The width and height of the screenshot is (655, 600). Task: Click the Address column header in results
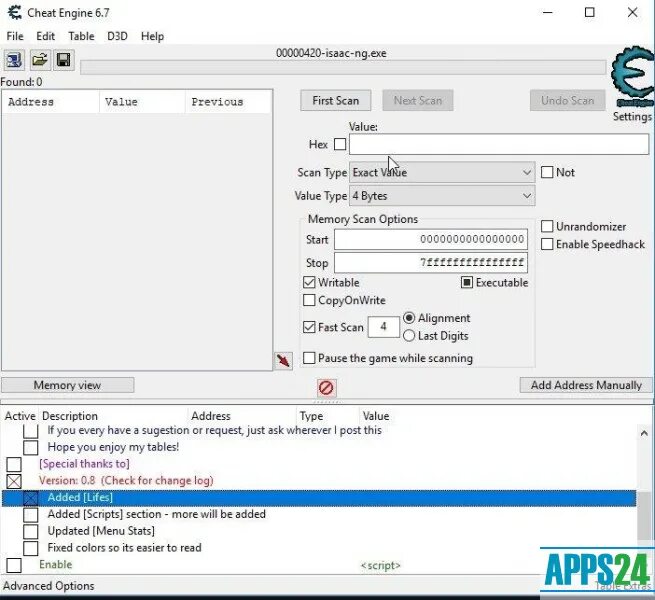(x=51, y=102)
